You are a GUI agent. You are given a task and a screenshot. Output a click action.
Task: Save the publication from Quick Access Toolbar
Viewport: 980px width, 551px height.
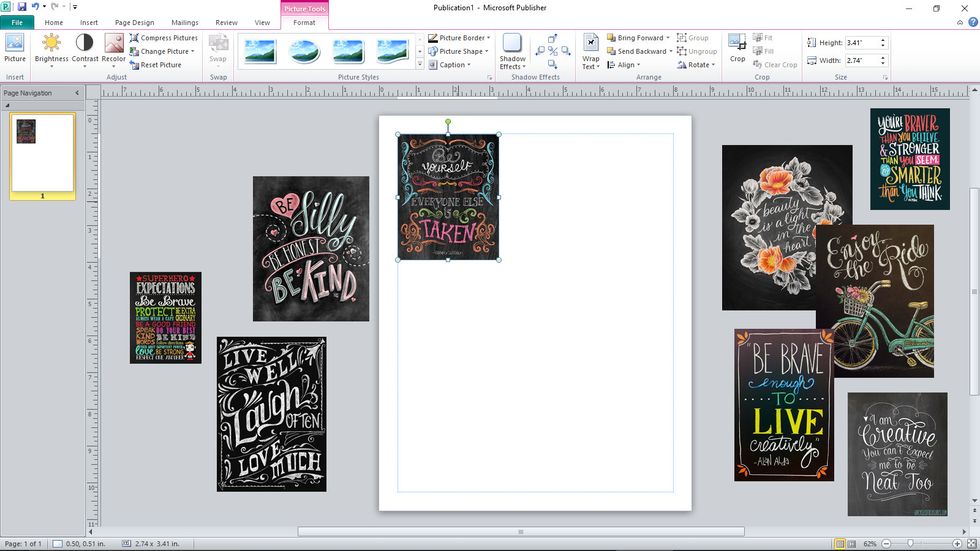point(22,7)
